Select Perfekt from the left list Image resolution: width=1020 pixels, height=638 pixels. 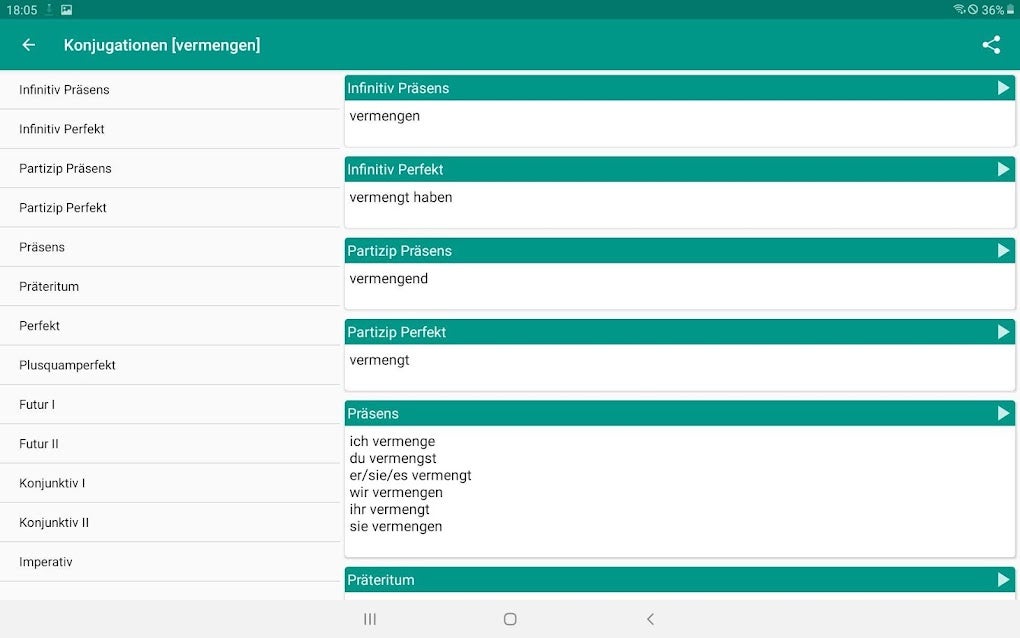click(x=37, y=325)
